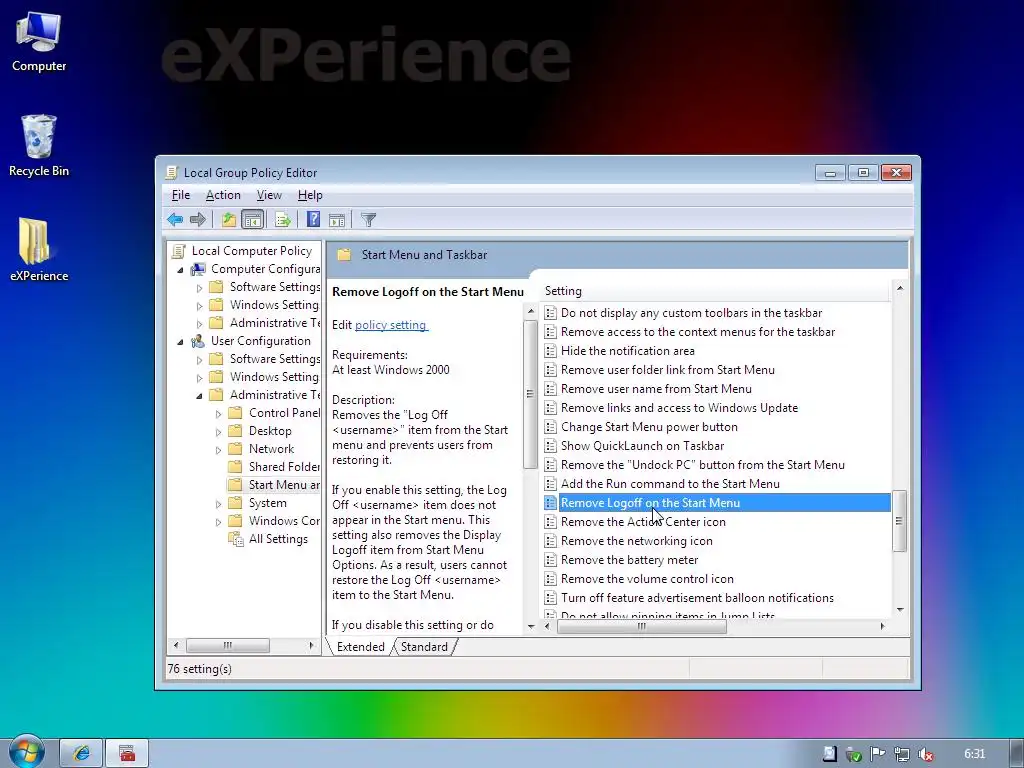1024x768 pixels.
Task: Select Remove links and access to Windows Update
Action: 679,408
